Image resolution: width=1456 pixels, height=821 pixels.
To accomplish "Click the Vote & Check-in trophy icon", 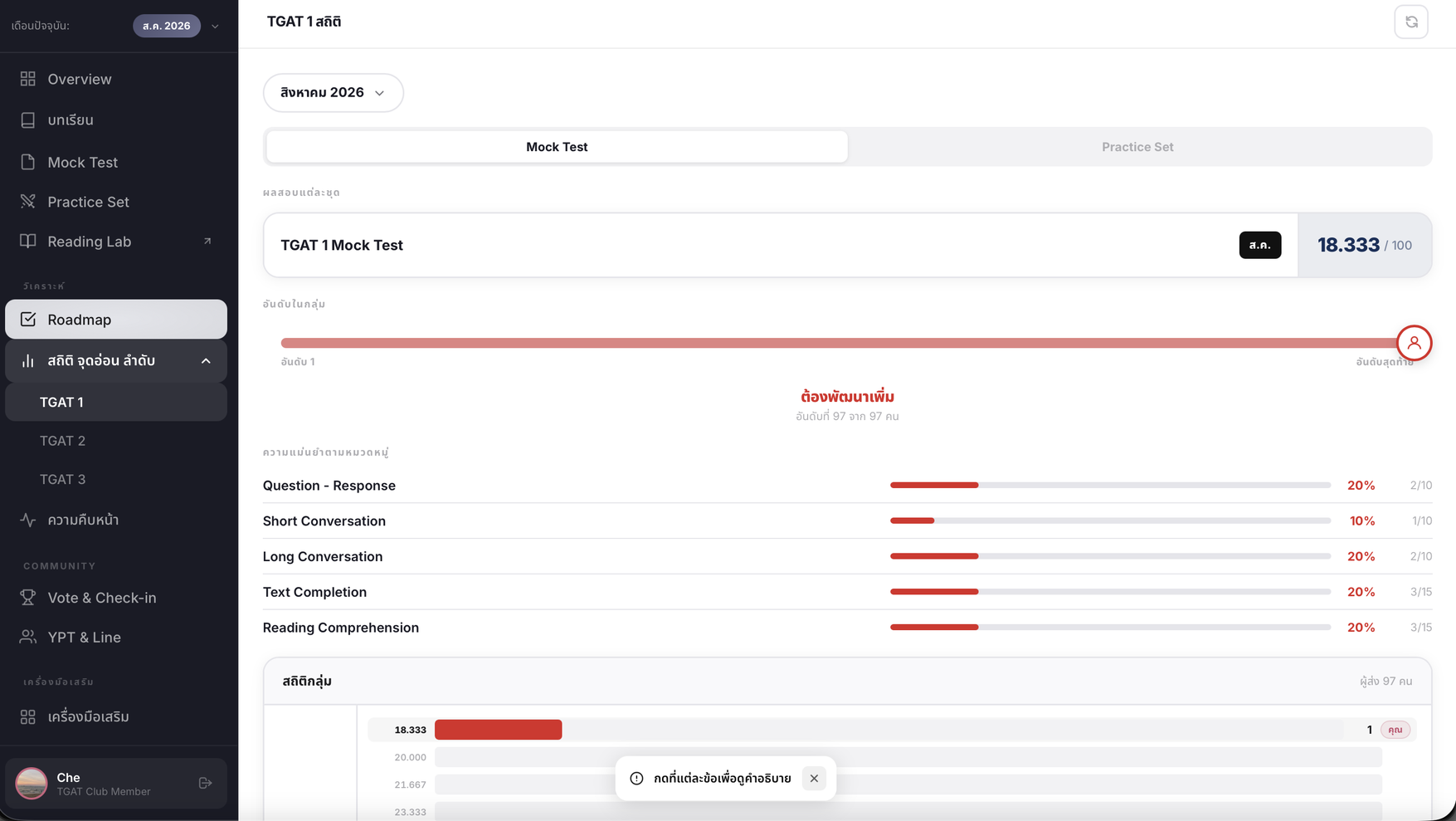I will coord(28,598).
